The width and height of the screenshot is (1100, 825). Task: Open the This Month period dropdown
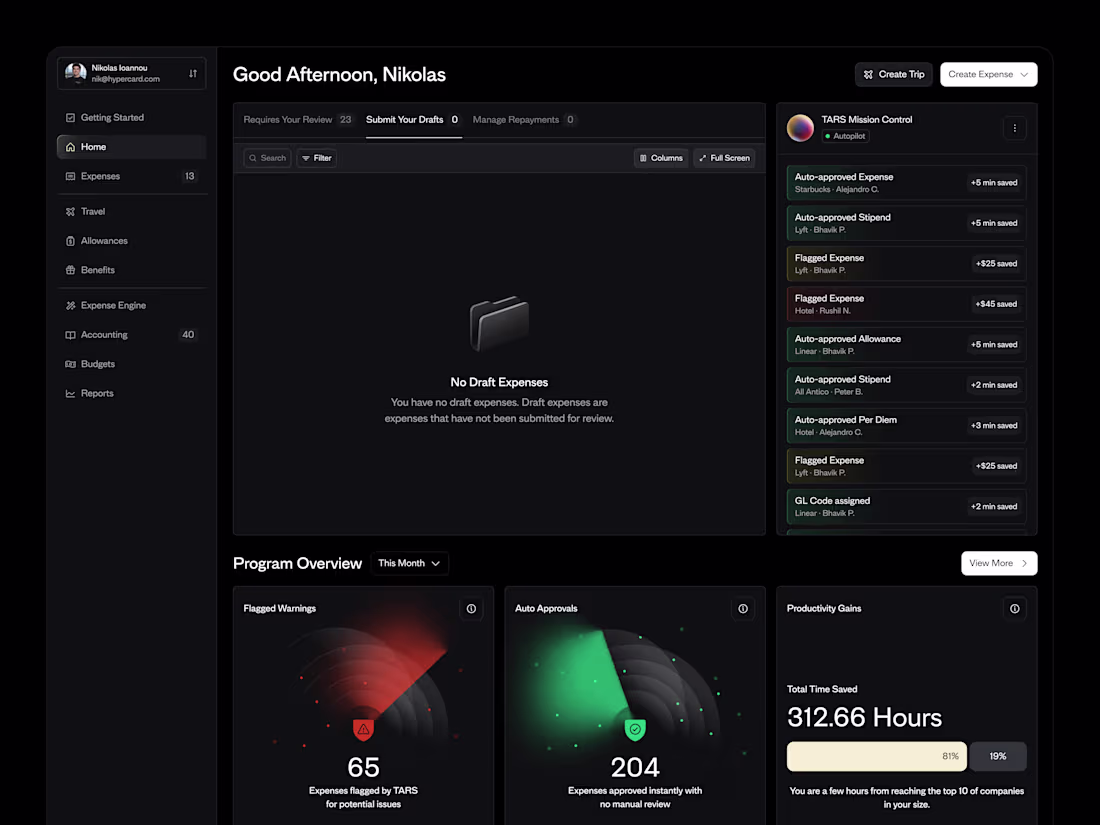tap(409, 563)
